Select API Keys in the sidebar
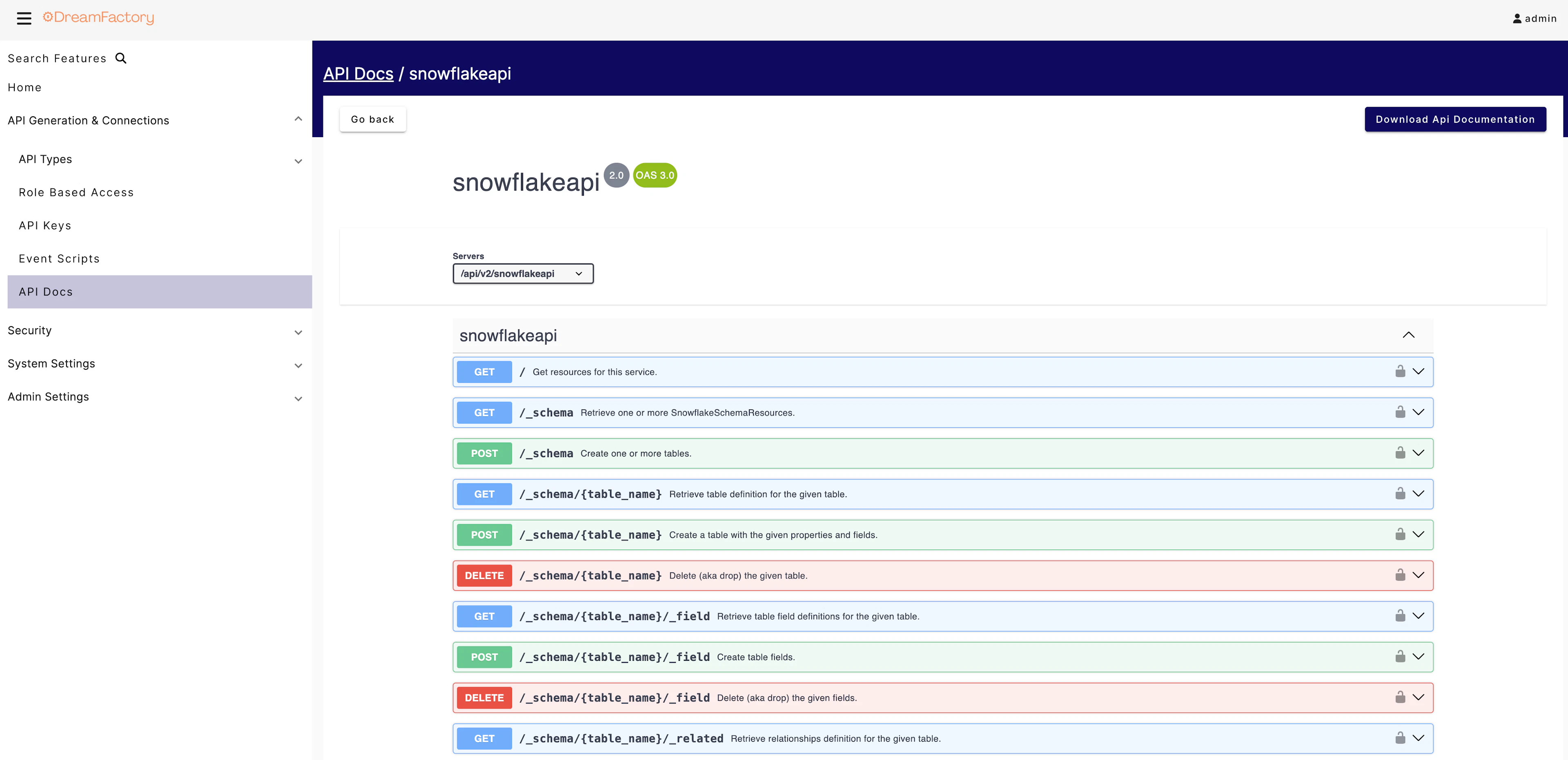Image resolution: width=1568 pixels, height=760 pixels. [45, 225]
